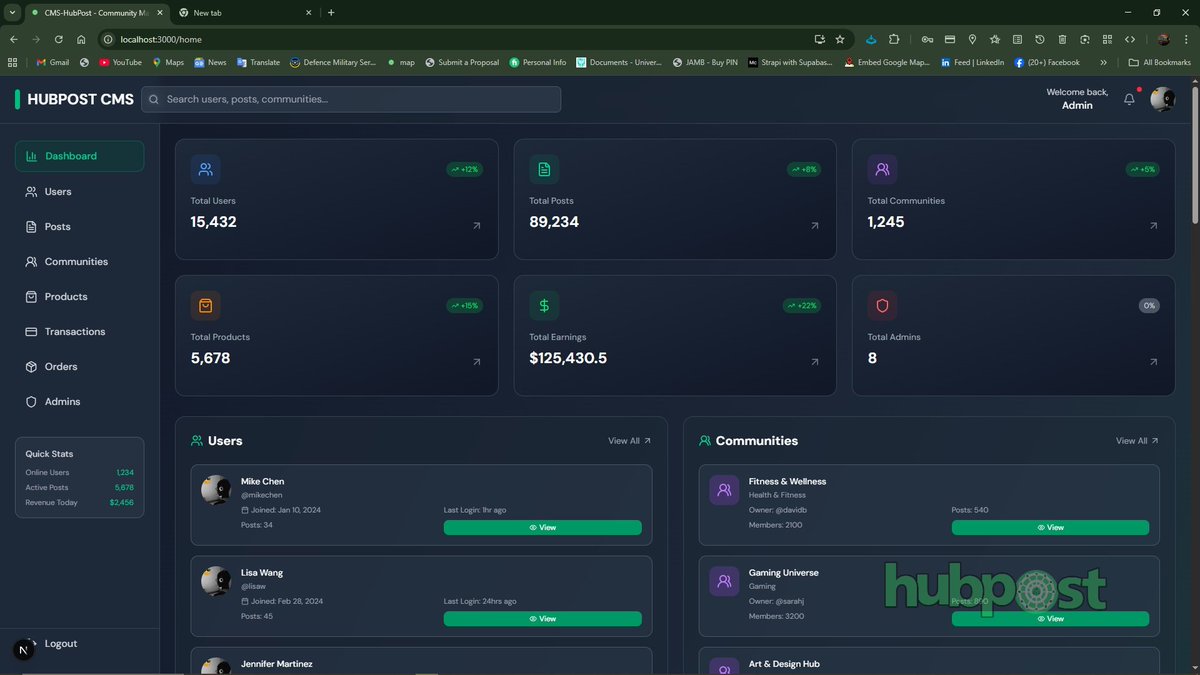Click the admin profile avatar in header
Screen dimensions: 1200x675
(1162, 99)
